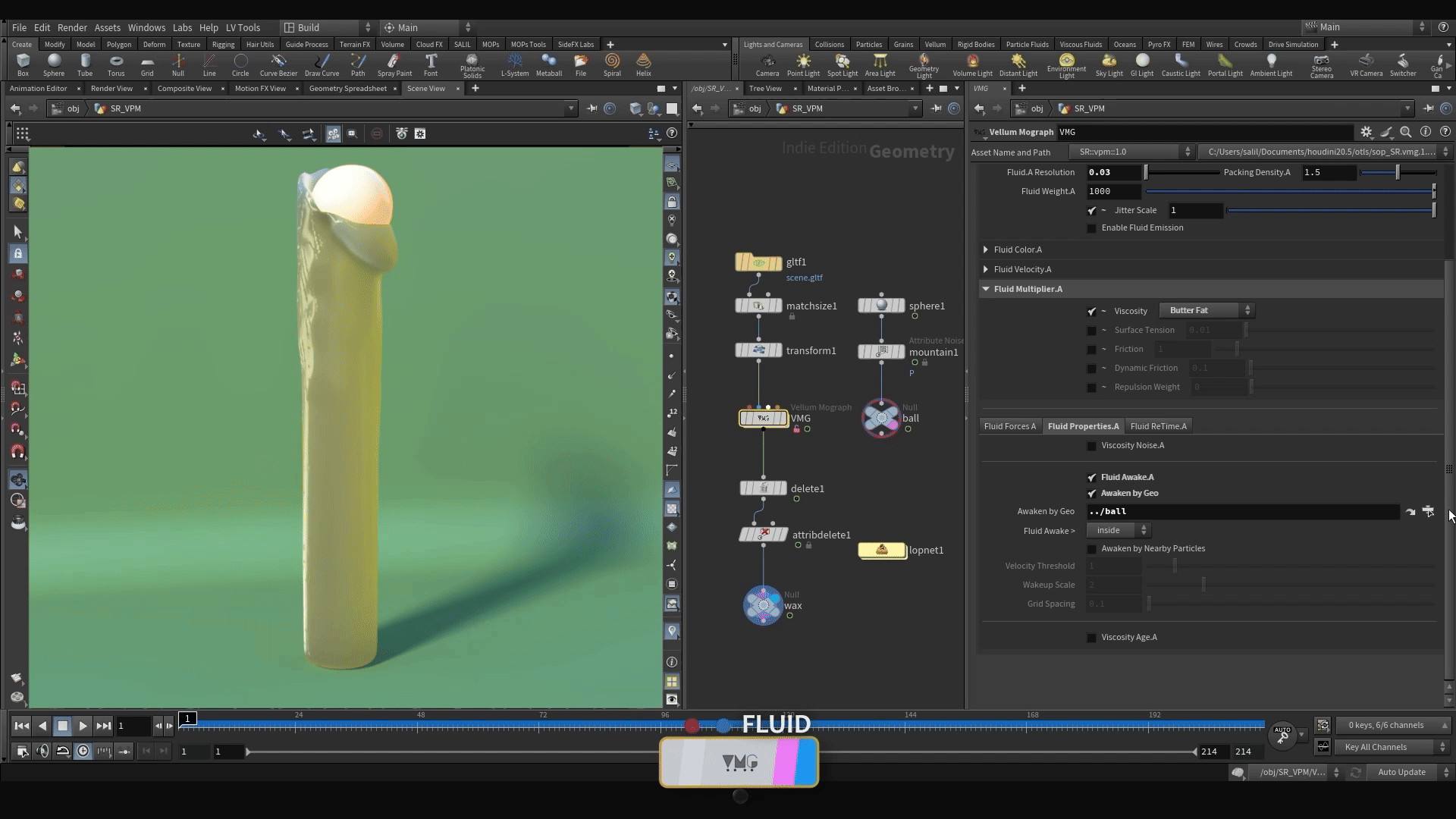Enable the Enable Fluid Emission checkbox
The width and height of the screenshot is (1456, 819).
(x=1092, y=228)
